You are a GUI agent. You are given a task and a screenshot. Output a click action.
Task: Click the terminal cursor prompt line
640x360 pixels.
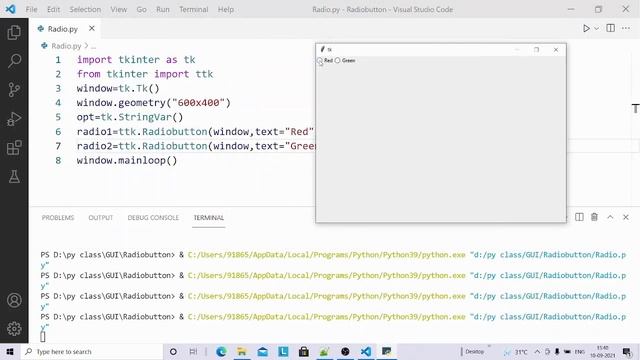pyautogui.click(x=43, y=337)
